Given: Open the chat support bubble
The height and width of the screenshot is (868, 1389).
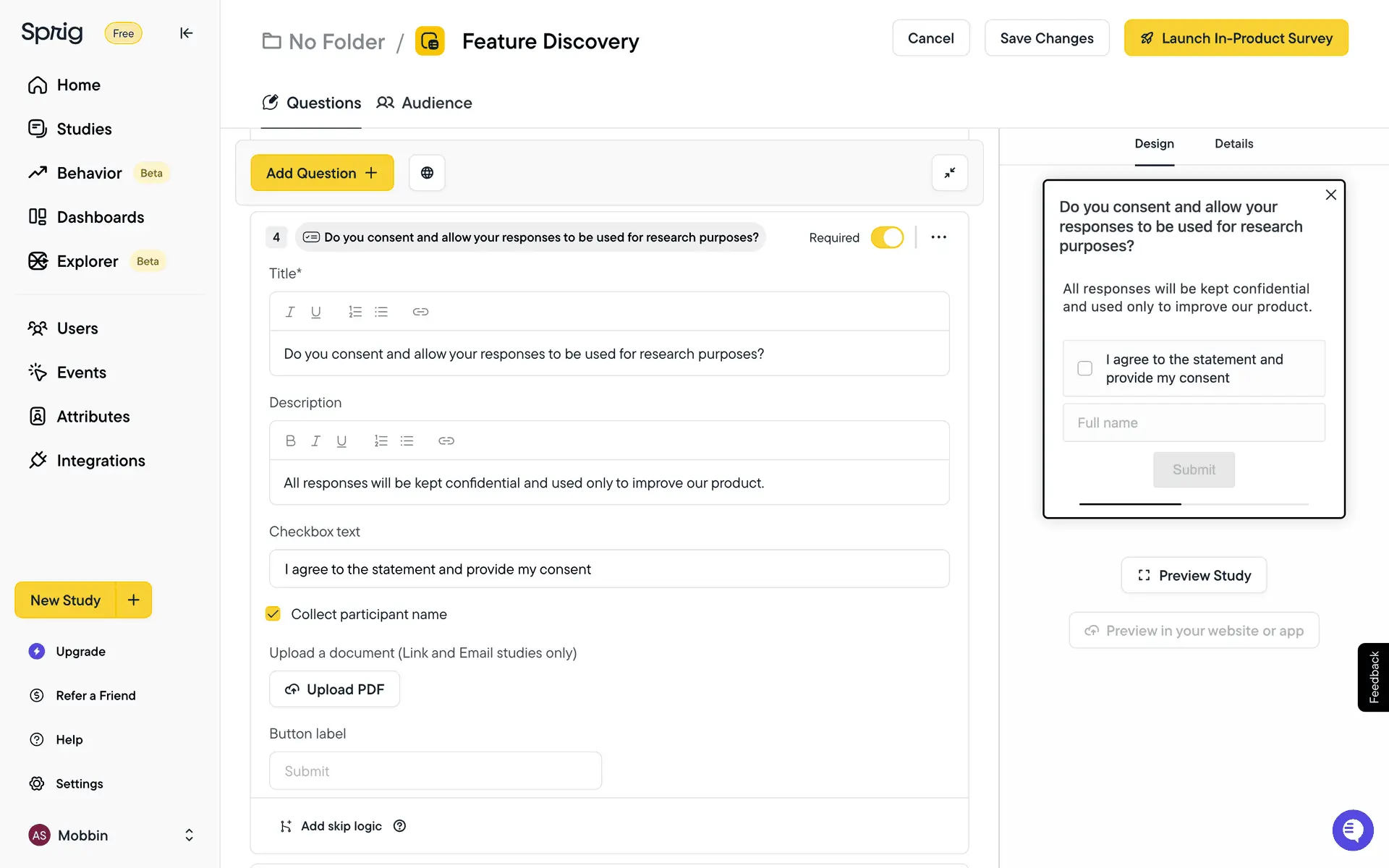Looking at the screenshot, I should click(1352, 830).
